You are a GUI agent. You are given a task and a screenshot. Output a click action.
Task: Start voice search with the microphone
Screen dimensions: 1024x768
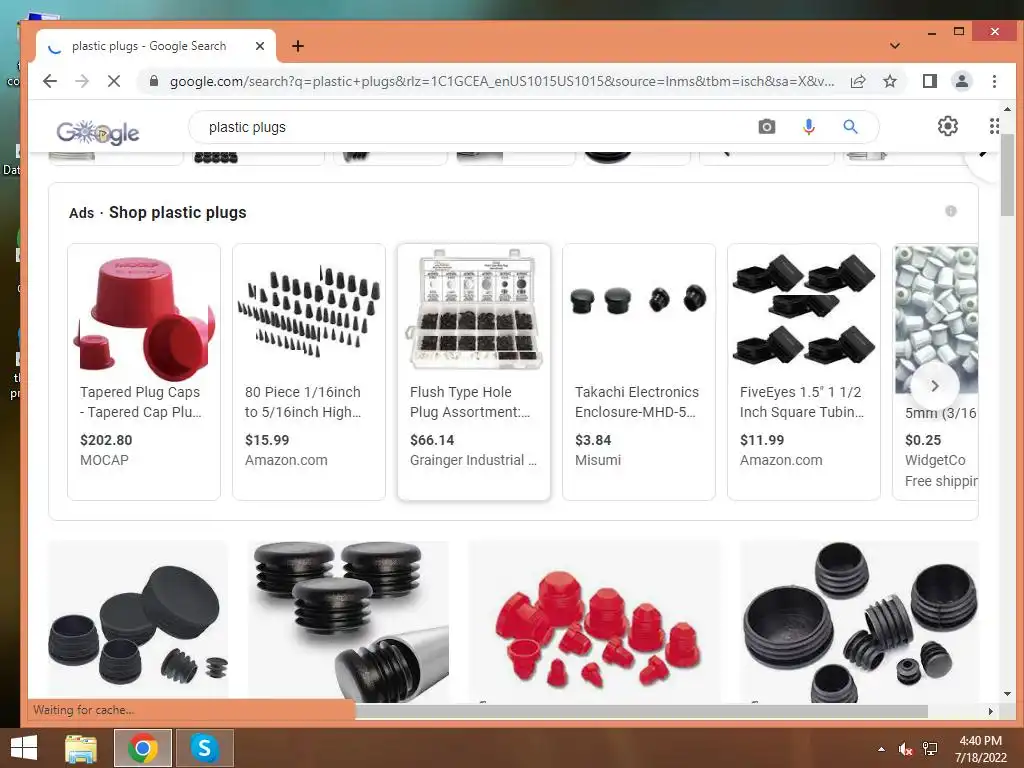808,127
